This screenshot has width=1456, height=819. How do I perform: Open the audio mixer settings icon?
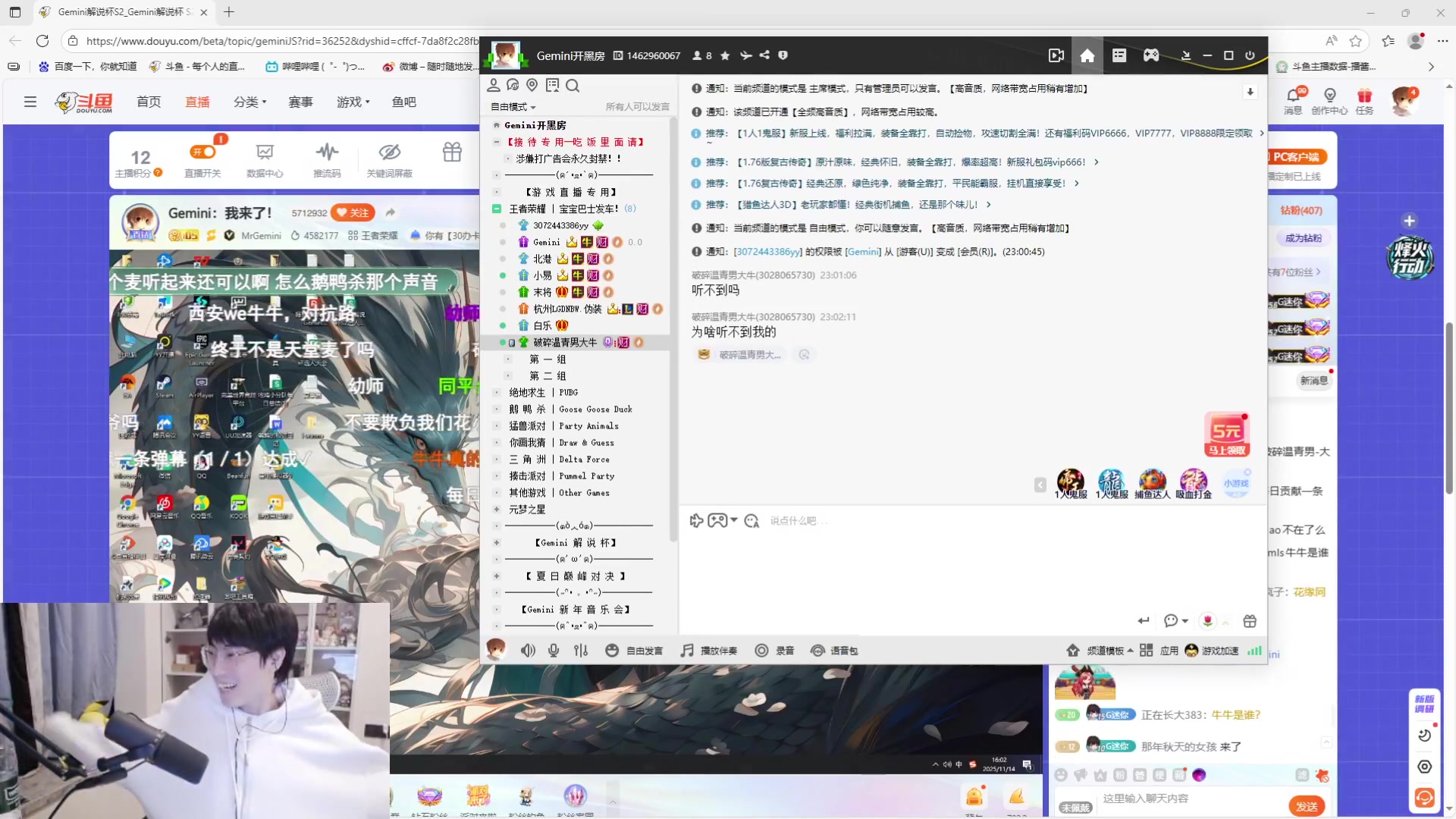pyautogui.click(x=581, y=651)
